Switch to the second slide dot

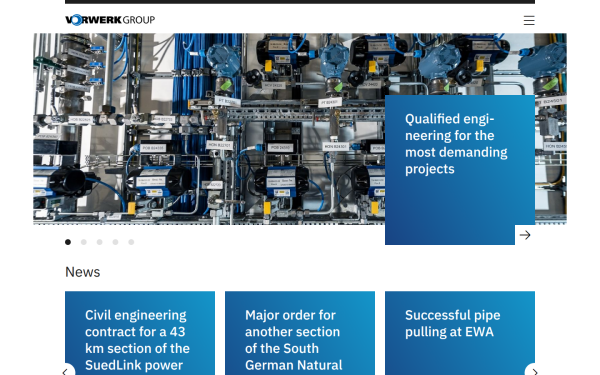click(84, 242)
